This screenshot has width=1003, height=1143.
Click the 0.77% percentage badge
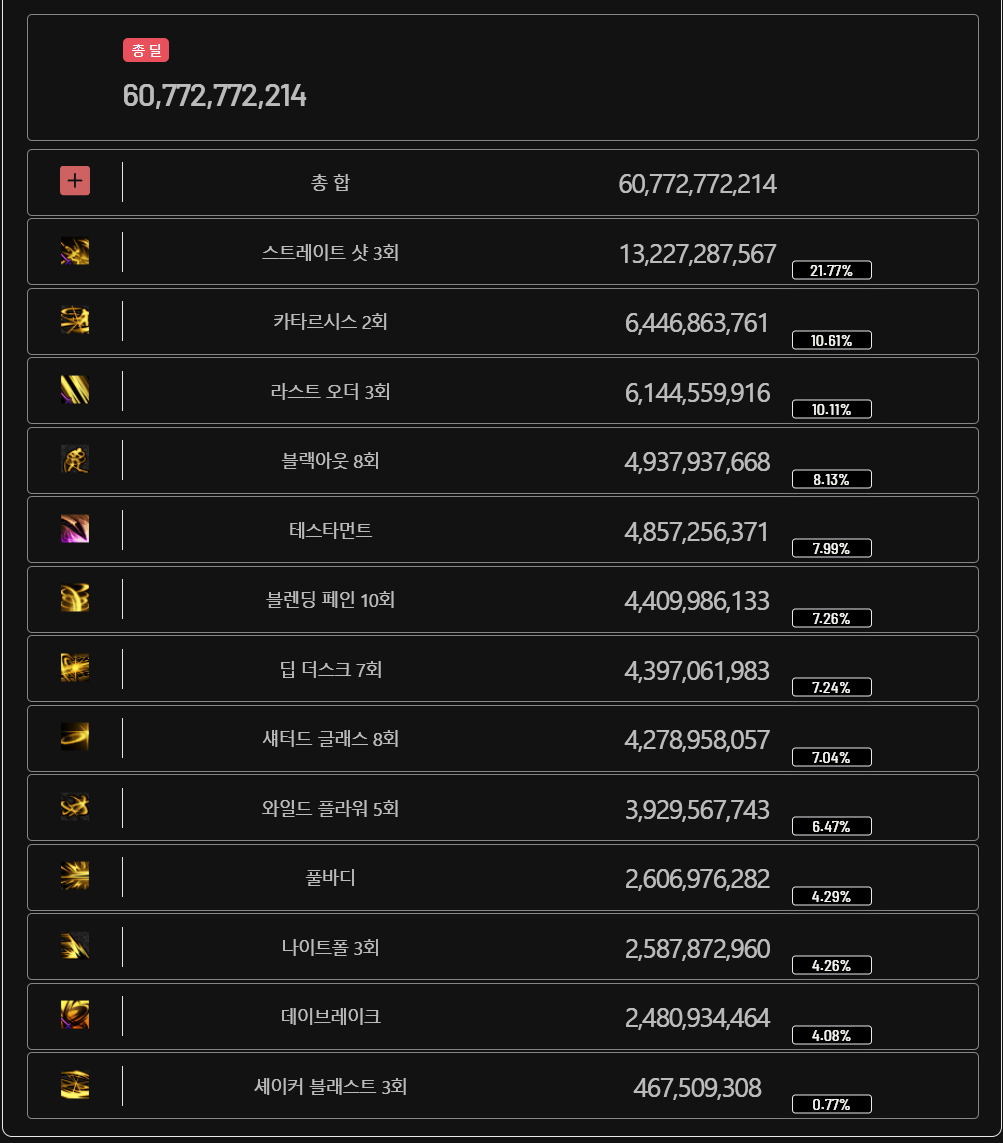click(832, 1104)
